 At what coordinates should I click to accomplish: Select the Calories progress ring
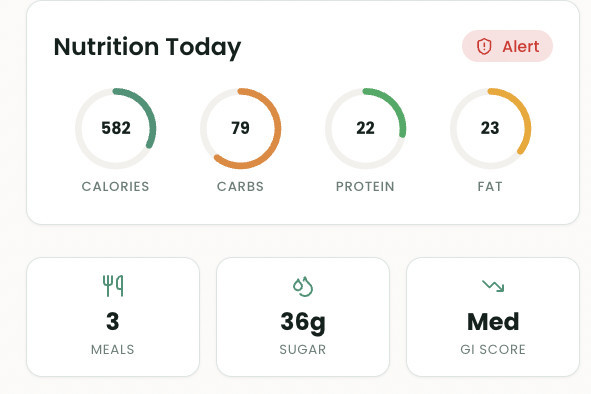point(116,128)
